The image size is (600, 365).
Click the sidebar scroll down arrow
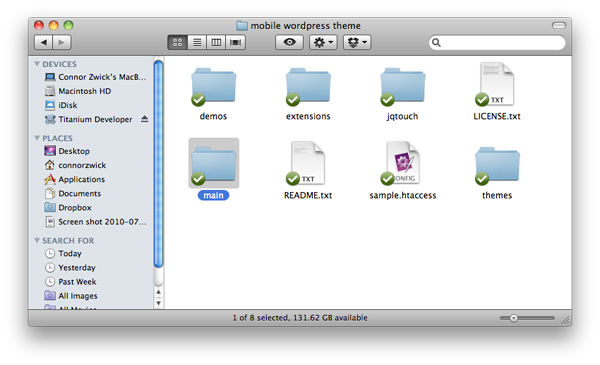158,303
